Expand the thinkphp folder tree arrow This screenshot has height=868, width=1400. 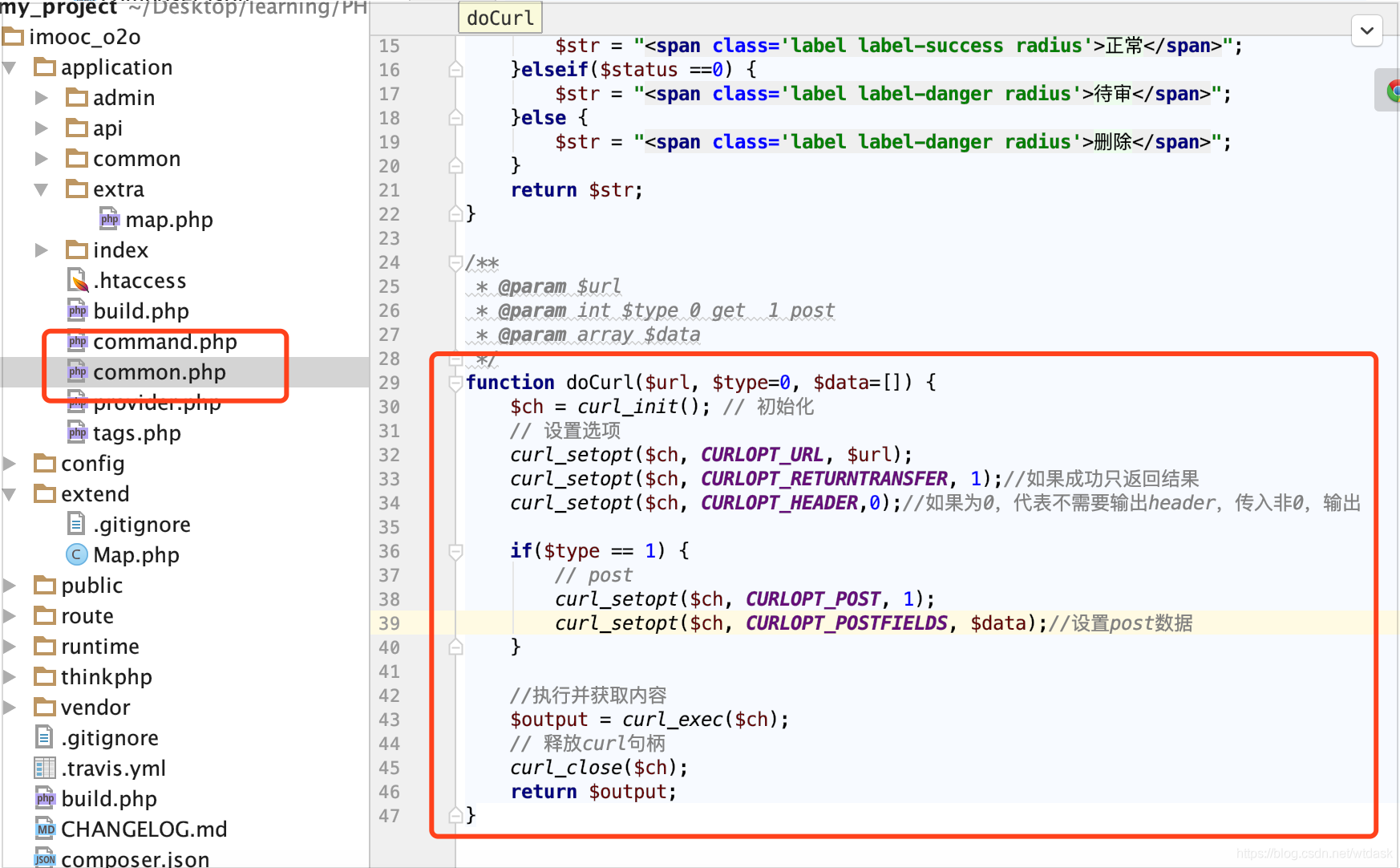[10, 677]
